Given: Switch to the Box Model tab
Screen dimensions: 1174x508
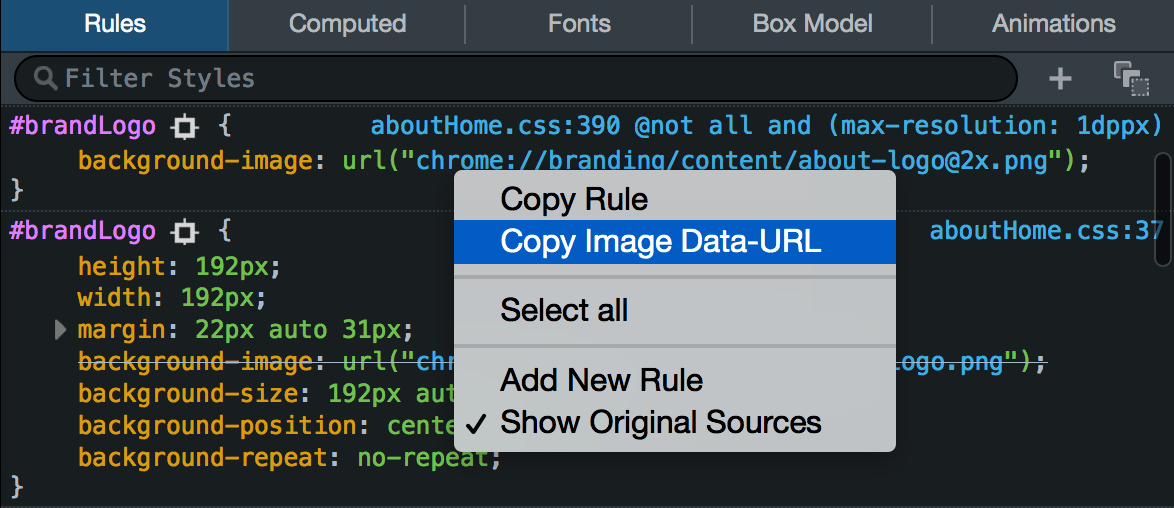Looking at the screenshot, I should coord(812,24).
